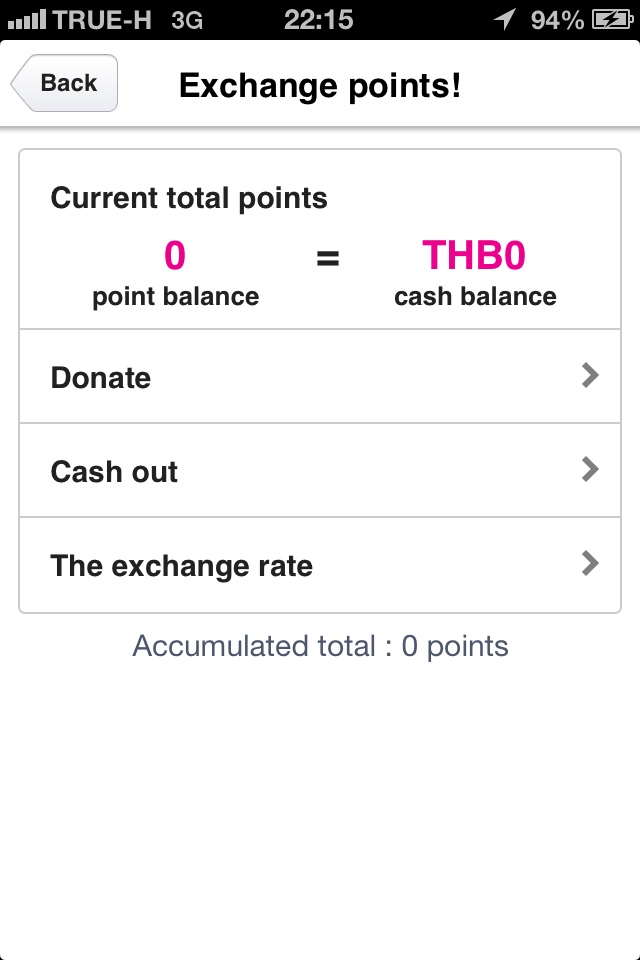The width and height of the screenshot is (640, 960).
Task: Tap the Exchange points! title
Action: (320, 85)
